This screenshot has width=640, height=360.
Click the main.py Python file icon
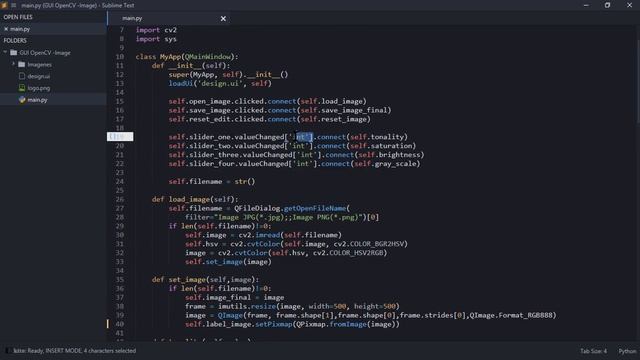click(x=22, y=100)
